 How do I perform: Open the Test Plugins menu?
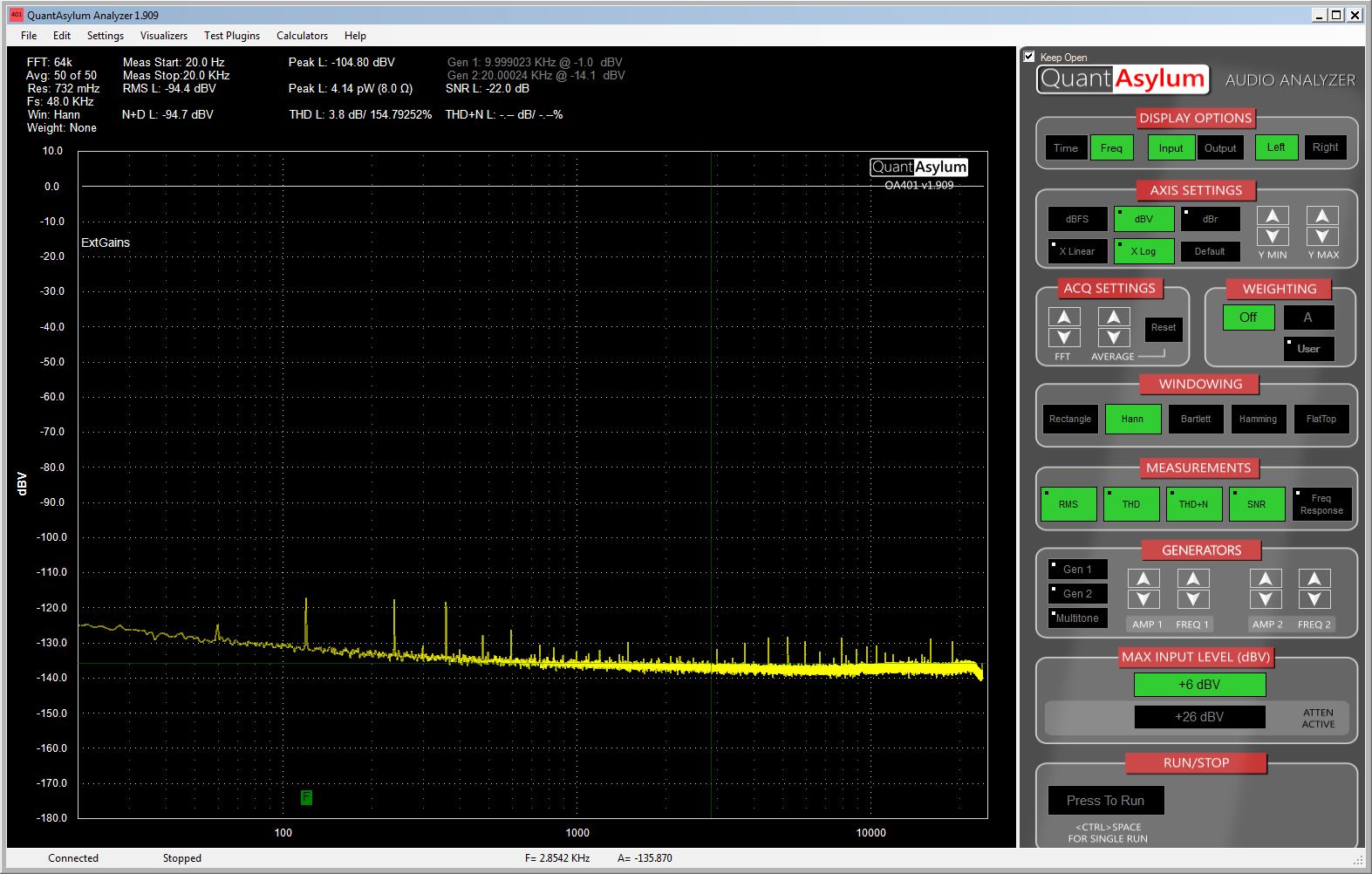pyautogui.click(x=232, y=36)
